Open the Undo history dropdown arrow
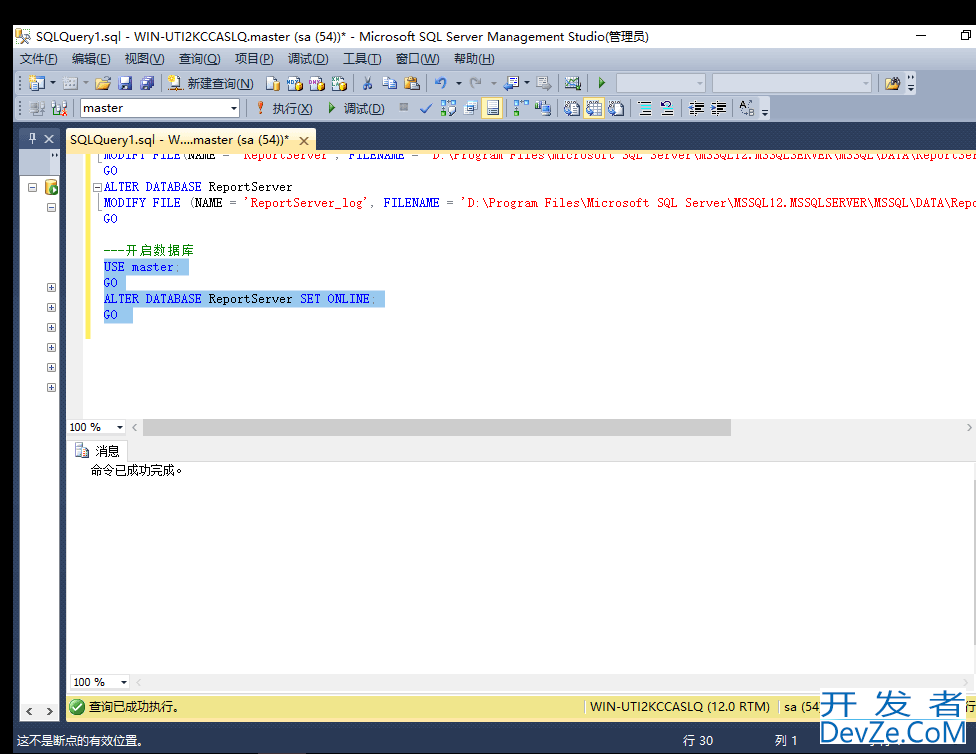 [x=458, y=83]
